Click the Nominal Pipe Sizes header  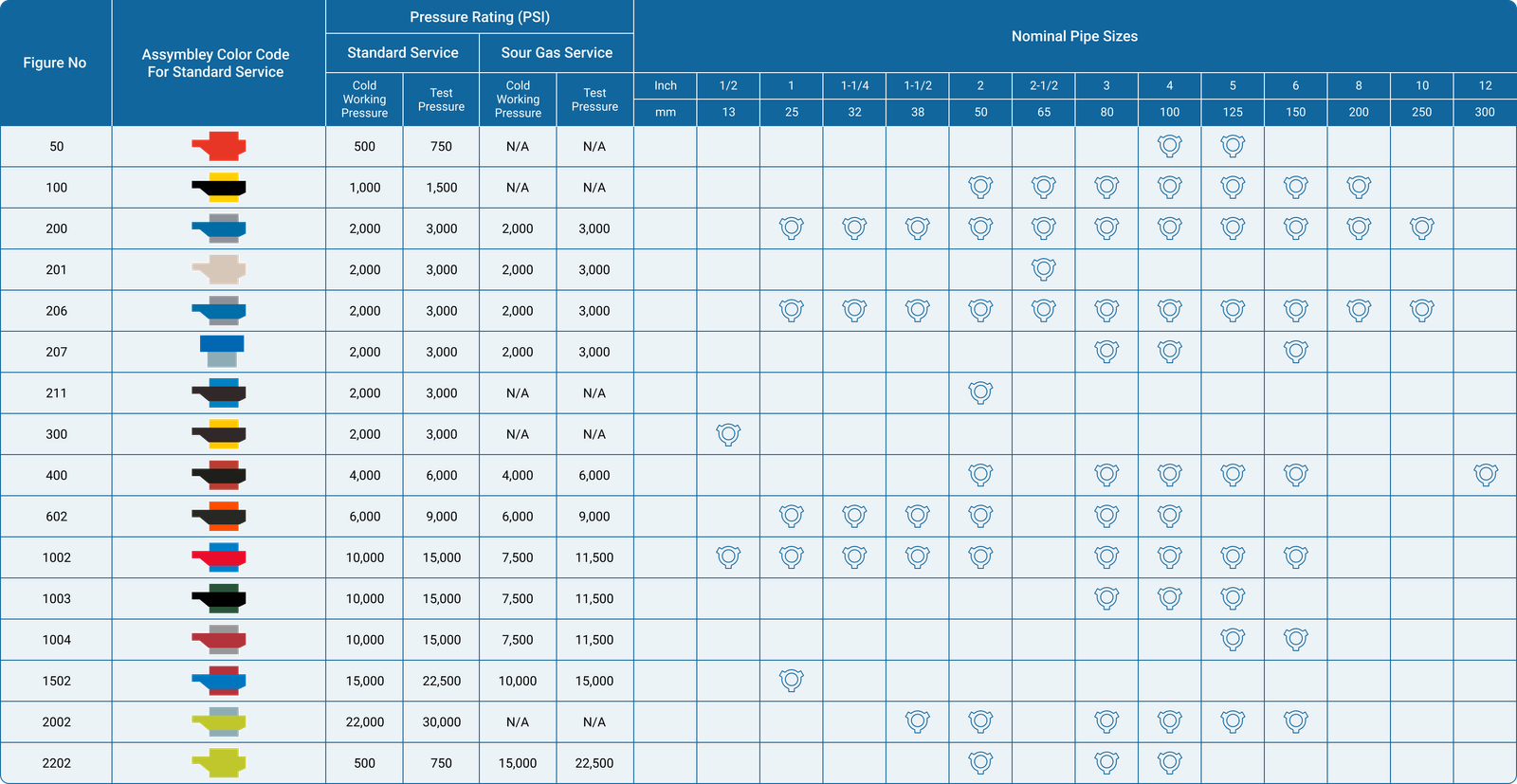tap(1074, 36)
